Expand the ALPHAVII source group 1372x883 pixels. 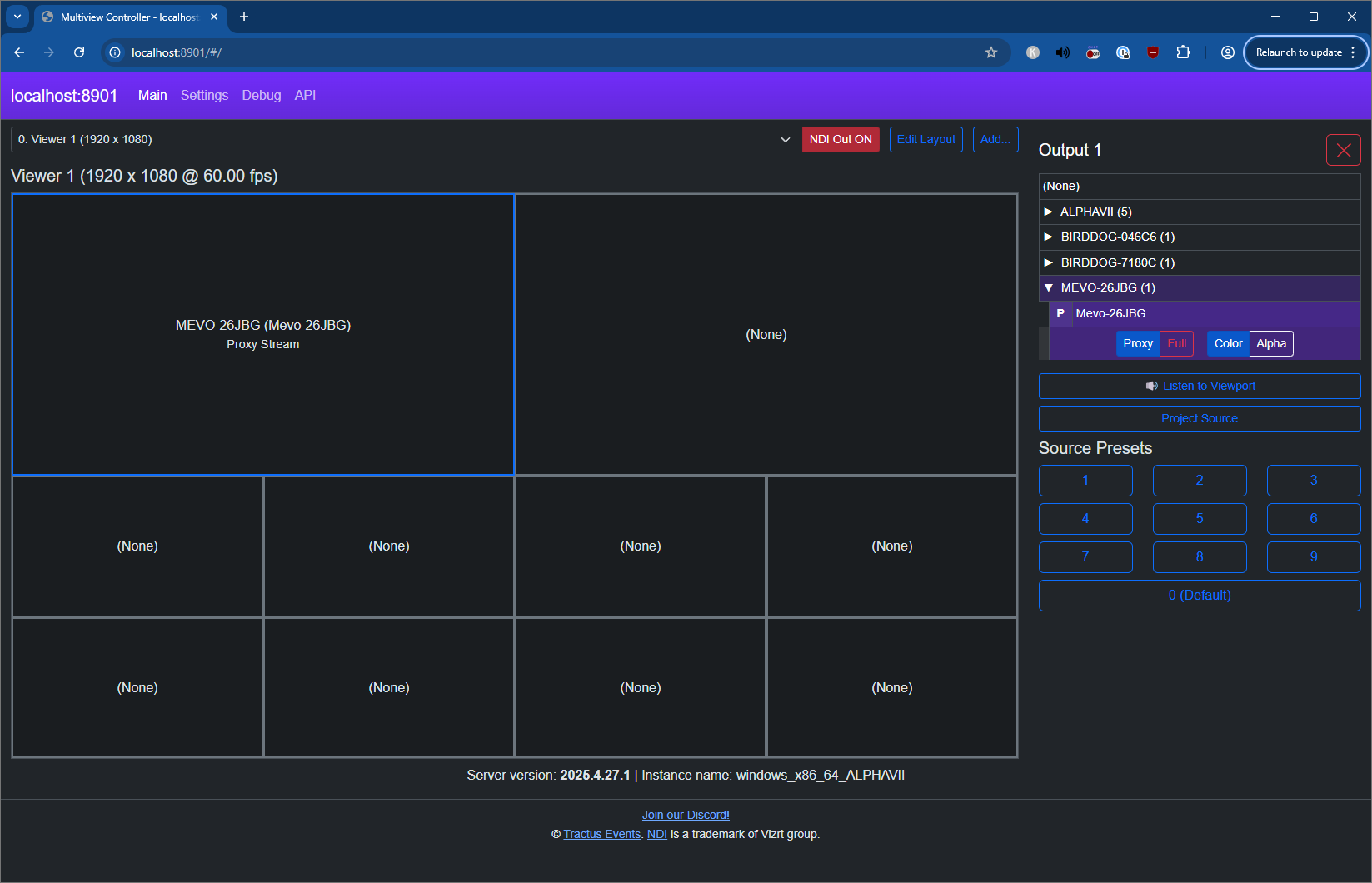pyautogui.click(x=1200, y=212)
